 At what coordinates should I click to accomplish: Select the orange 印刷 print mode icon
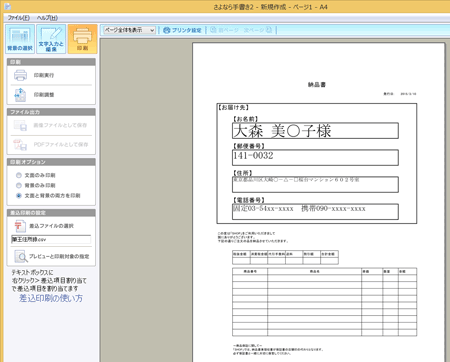[x=82, y=39]
